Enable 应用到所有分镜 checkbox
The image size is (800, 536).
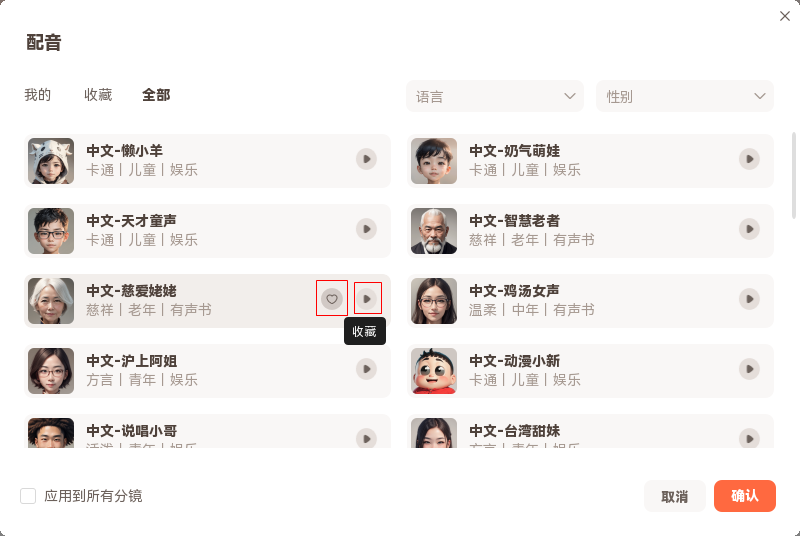[x=28, y=496]
